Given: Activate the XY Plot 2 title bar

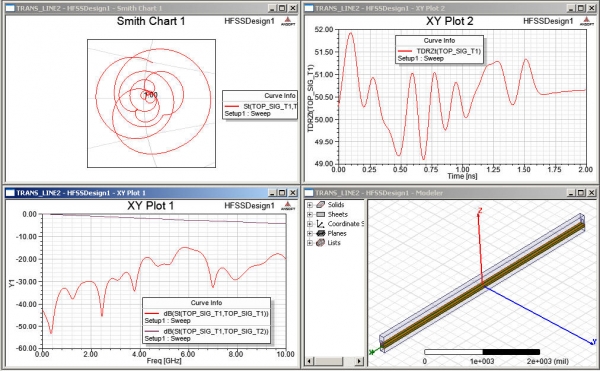Looking at the screenshot, I should tap(450, 8).
